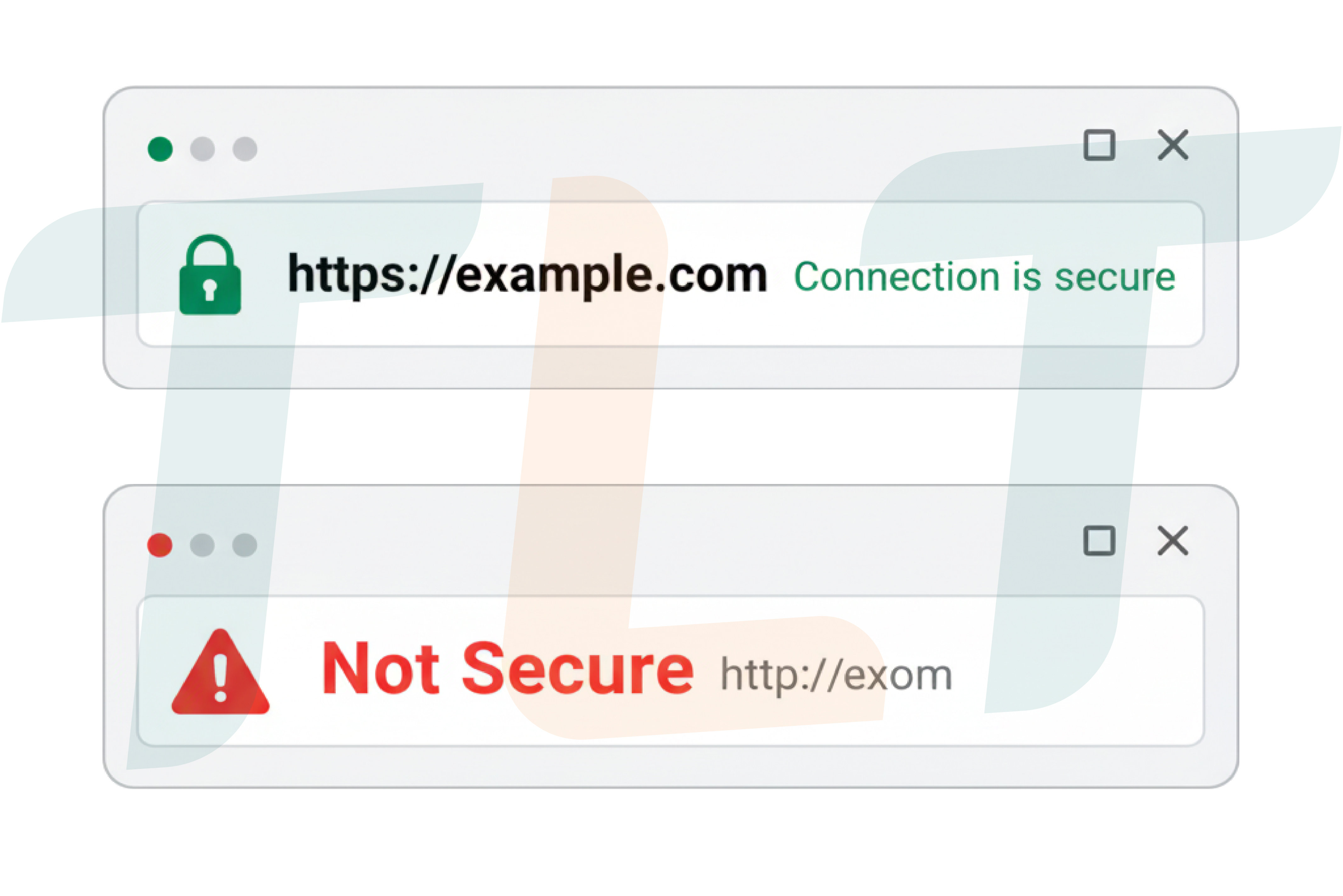Click the https://example.com URL text
The image size is (1343, 896).
[x=527, y=276]
